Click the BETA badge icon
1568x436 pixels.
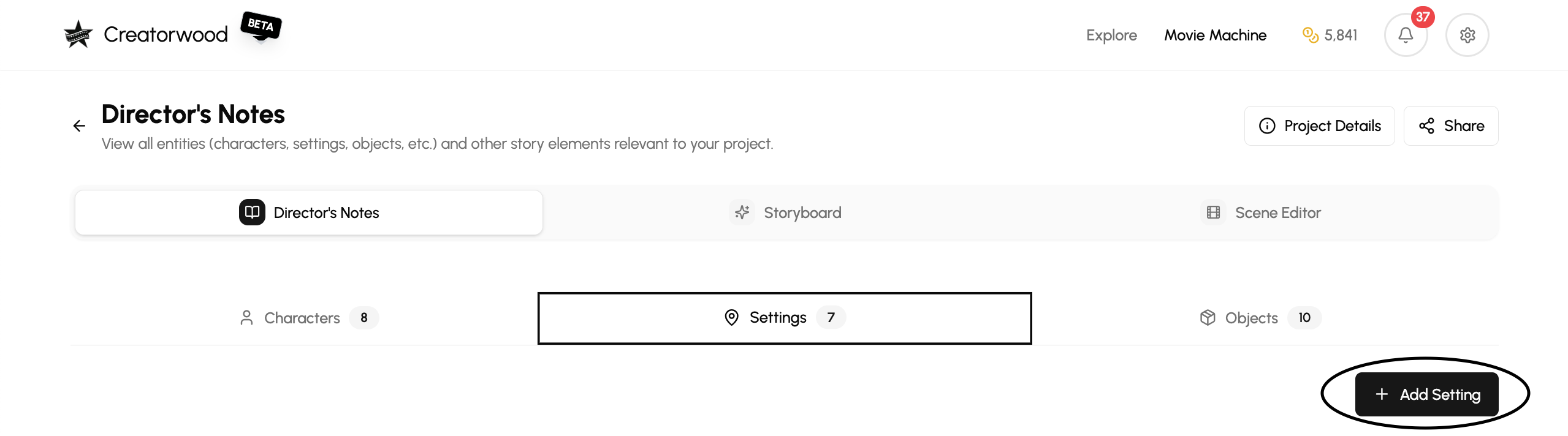[261, 26]
